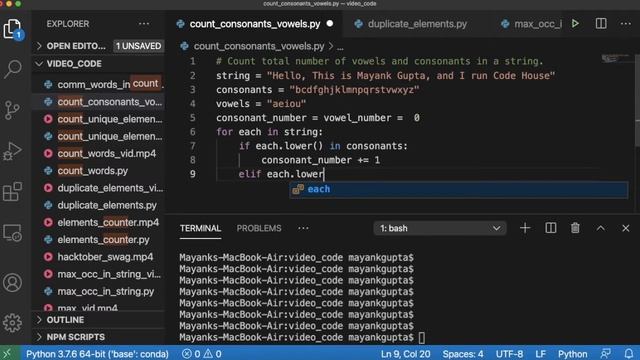
Task: Open count_words.py in explorer
Action: pyautogui.click(x=99, y=171)
